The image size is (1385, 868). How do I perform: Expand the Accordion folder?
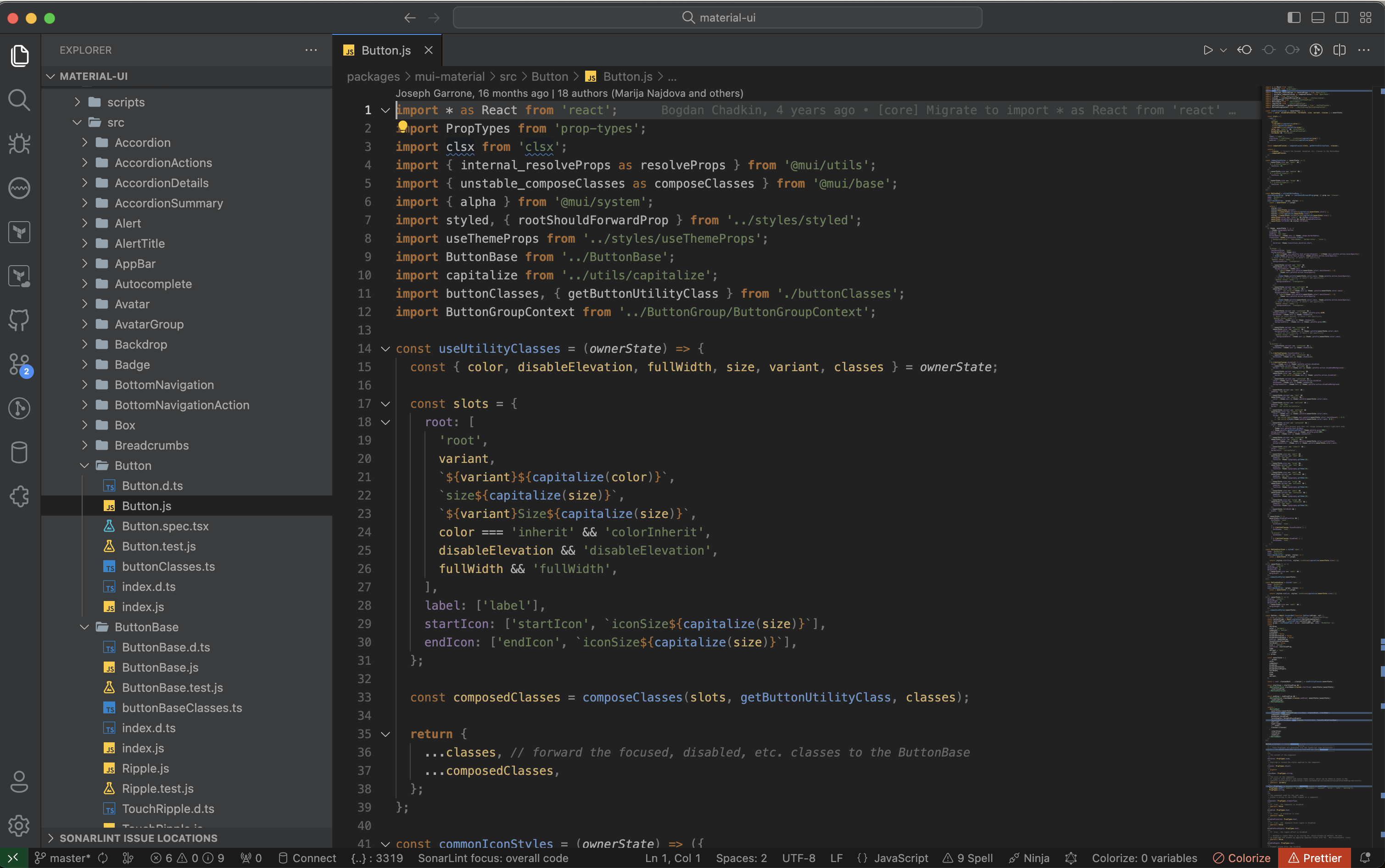tap(84, 142)
